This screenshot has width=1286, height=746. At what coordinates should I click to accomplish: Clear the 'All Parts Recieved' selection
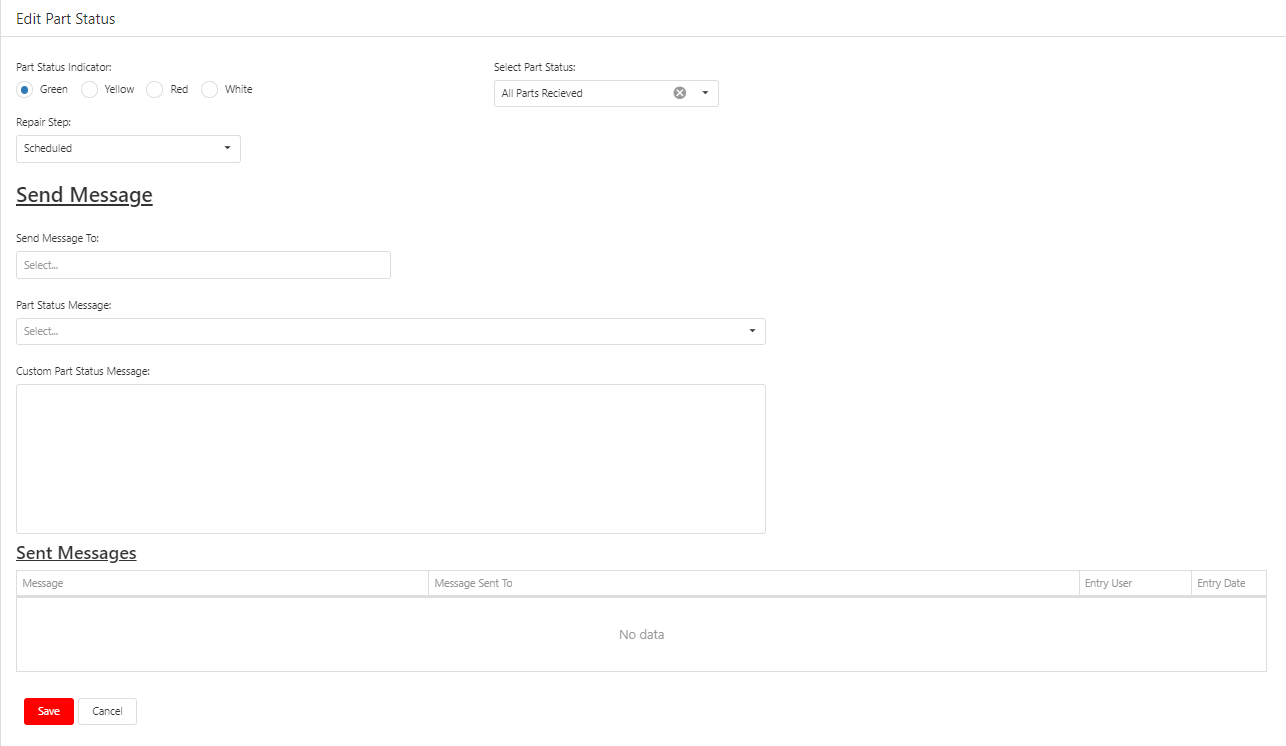click(x=680, y=93)
